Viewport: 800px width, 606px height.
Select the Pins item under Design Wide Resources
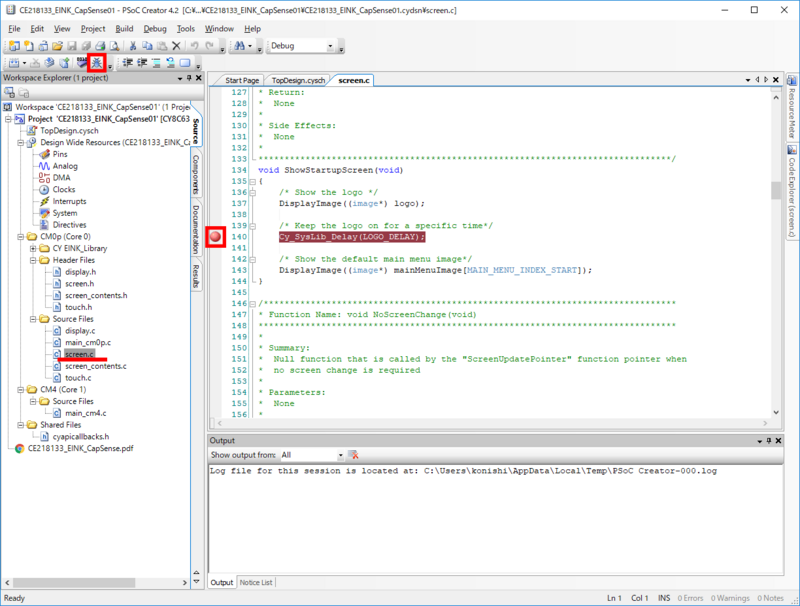coord(60,154)
